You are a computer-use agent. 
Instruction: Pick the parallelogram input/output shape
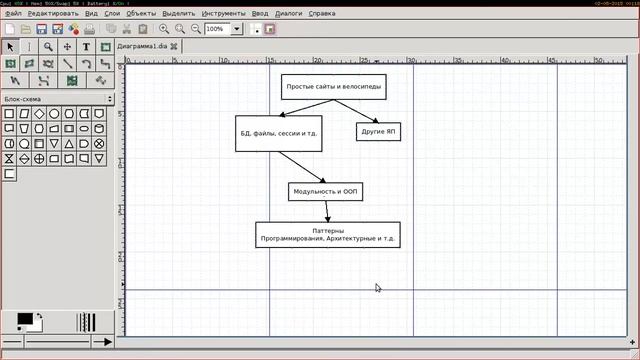pyautogui.click(x=24, y=114)
